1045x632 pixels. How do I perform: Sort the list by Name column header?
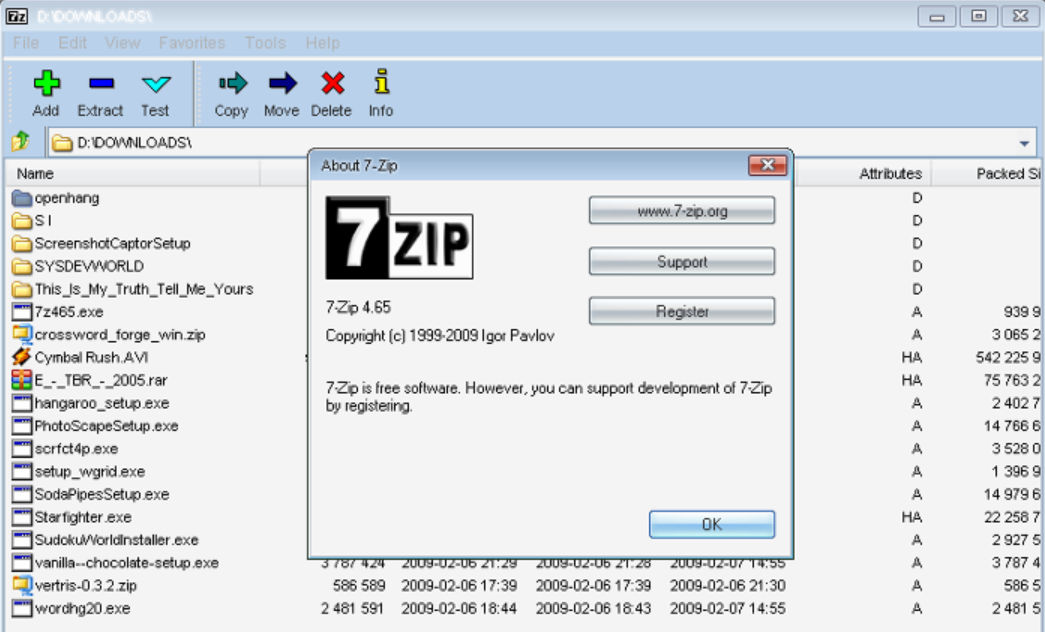point(133,174)
